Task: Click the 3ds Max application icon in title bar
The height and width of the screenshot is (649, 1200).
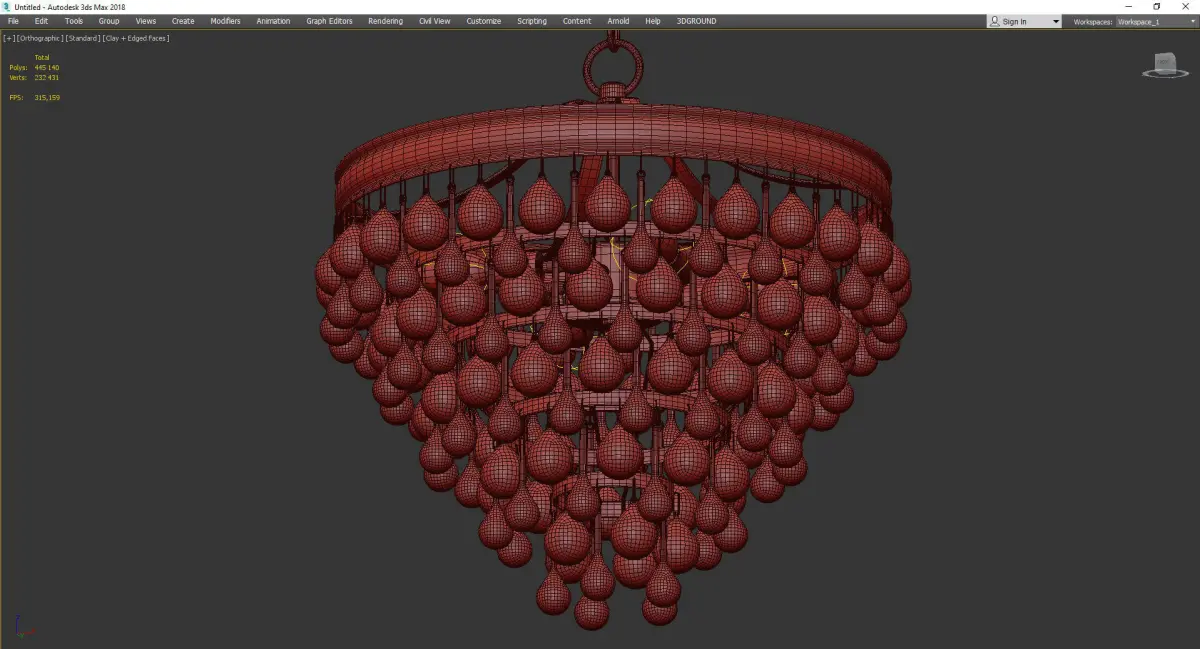Action: 6,7
